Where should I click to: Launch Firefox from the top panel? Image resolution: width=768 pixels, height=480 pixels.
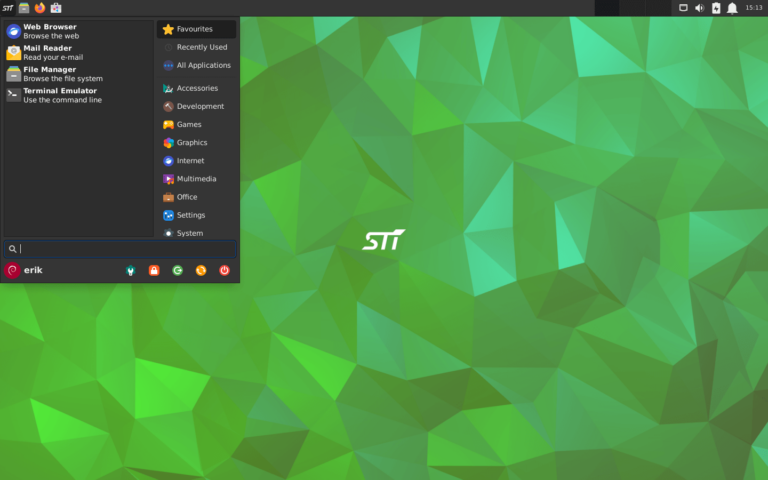pyautogui.click(x=40, y=8)
